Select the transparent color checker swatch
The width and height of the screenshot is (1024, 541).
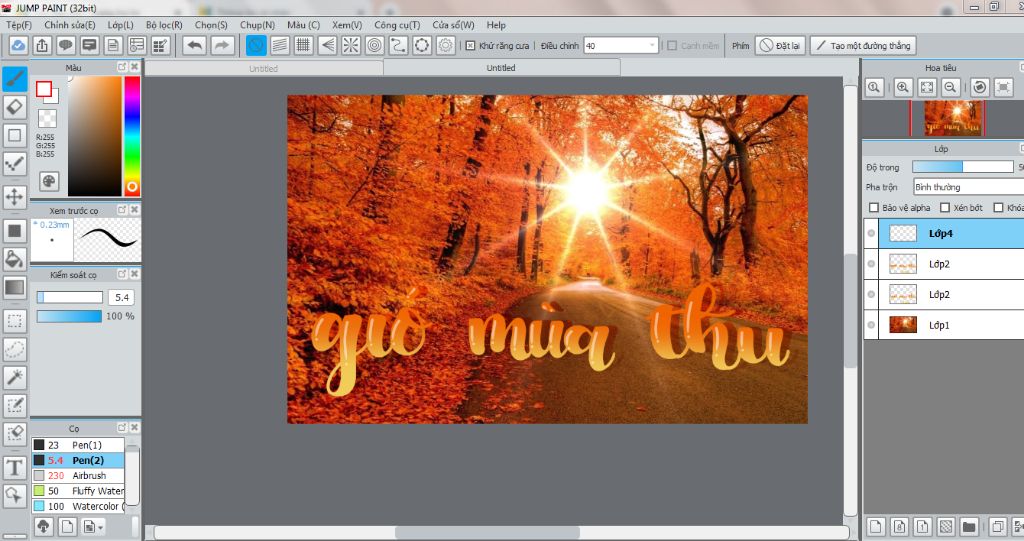pyautogui.click(x=48, y=118)
